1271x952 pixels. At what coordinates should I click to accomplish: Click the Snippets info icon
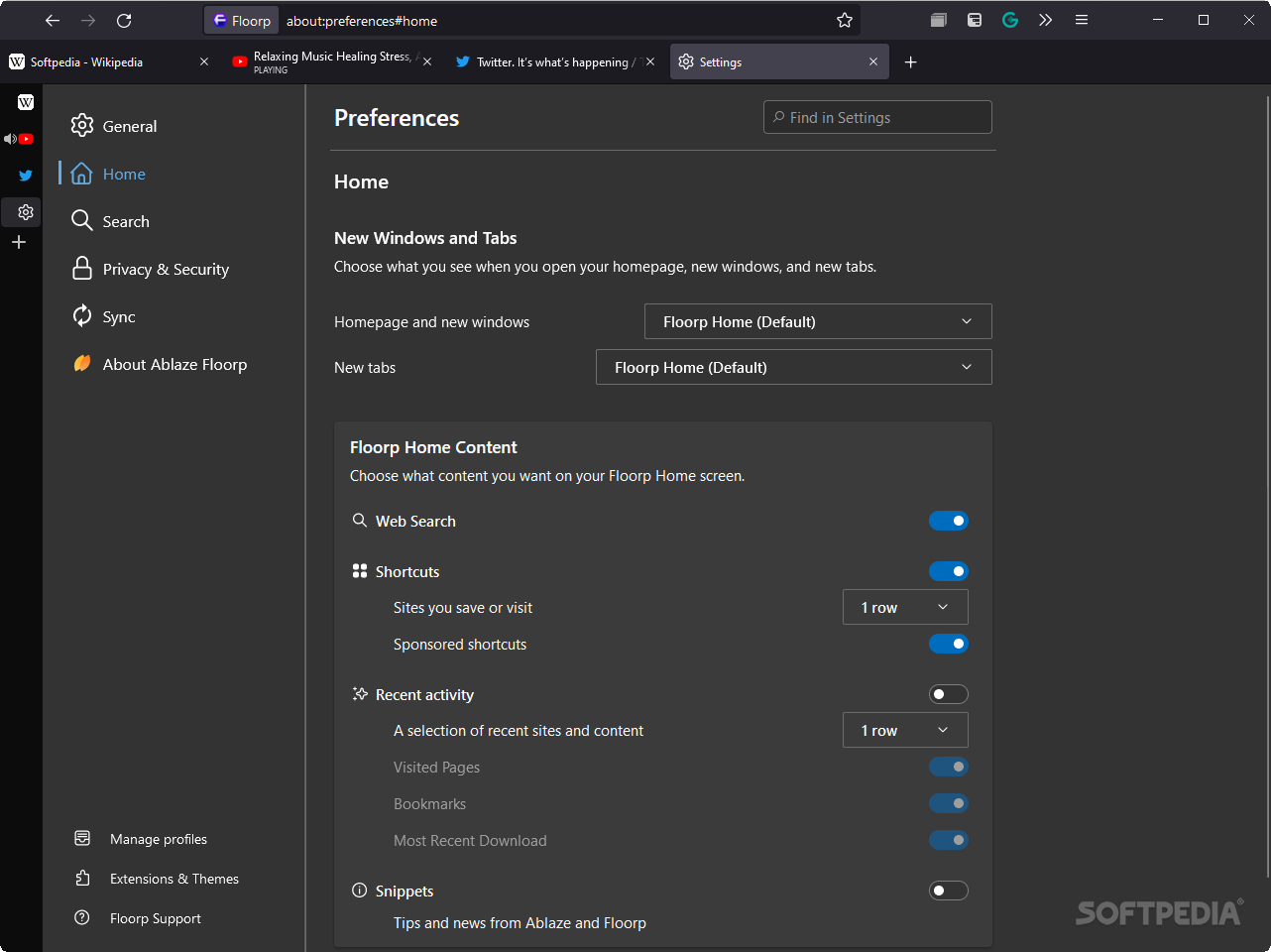[x=360, y=891]
